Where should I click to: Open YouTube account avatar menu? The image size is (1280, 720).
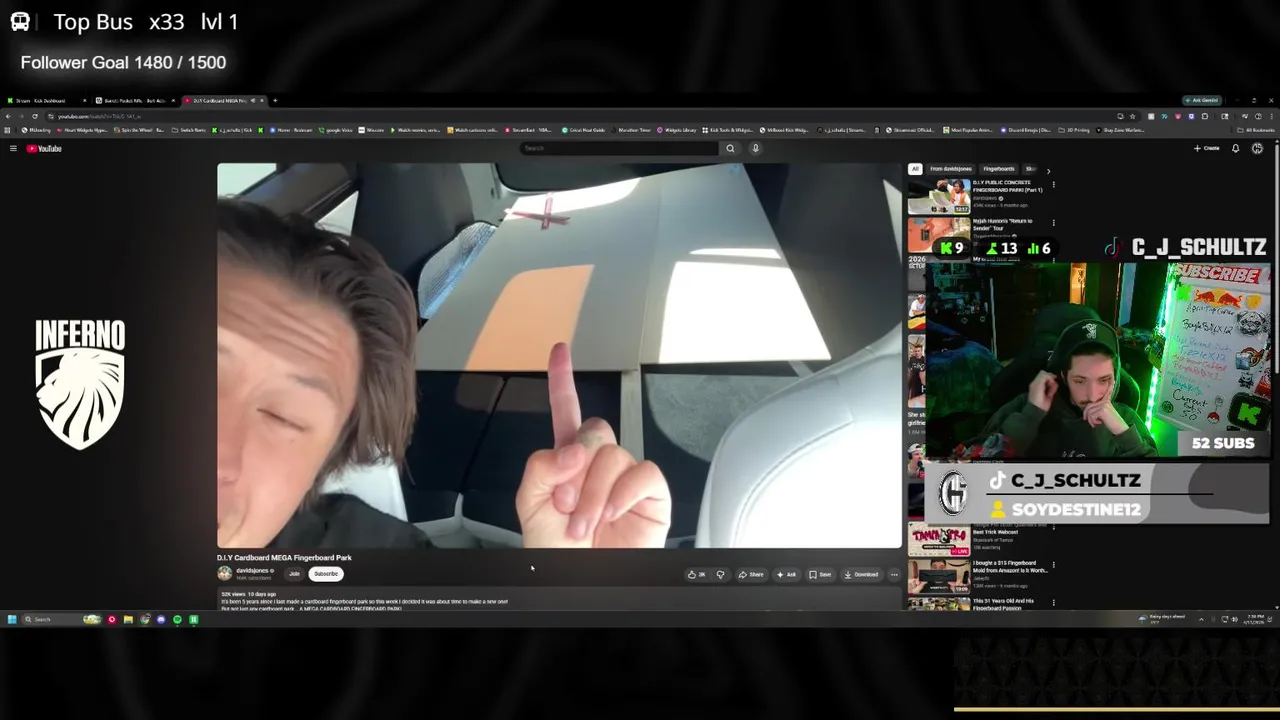[x=1257, y=148]
